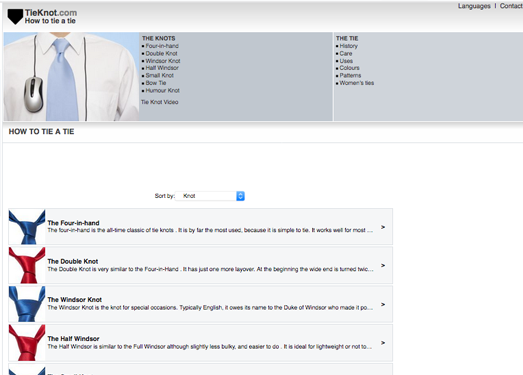Open The Double Knot title
This screenshot has width=523, height=375.
73,261
